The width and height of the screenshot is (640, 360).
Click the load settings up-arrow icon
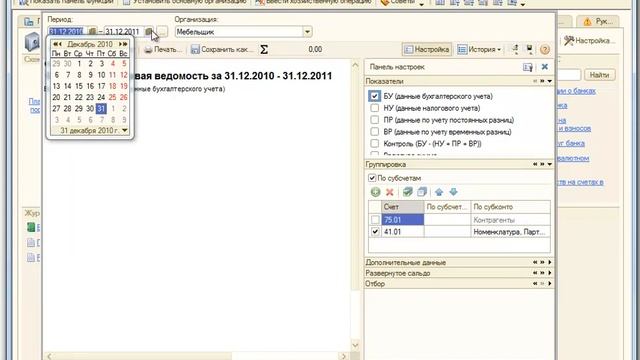point(516,49)
